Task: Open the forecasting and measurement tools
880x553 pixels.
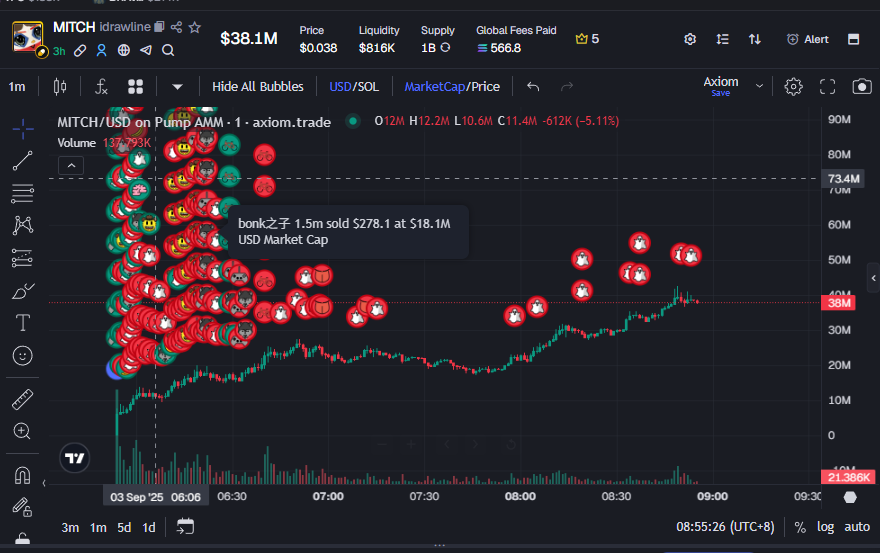Action: point(23,258)
